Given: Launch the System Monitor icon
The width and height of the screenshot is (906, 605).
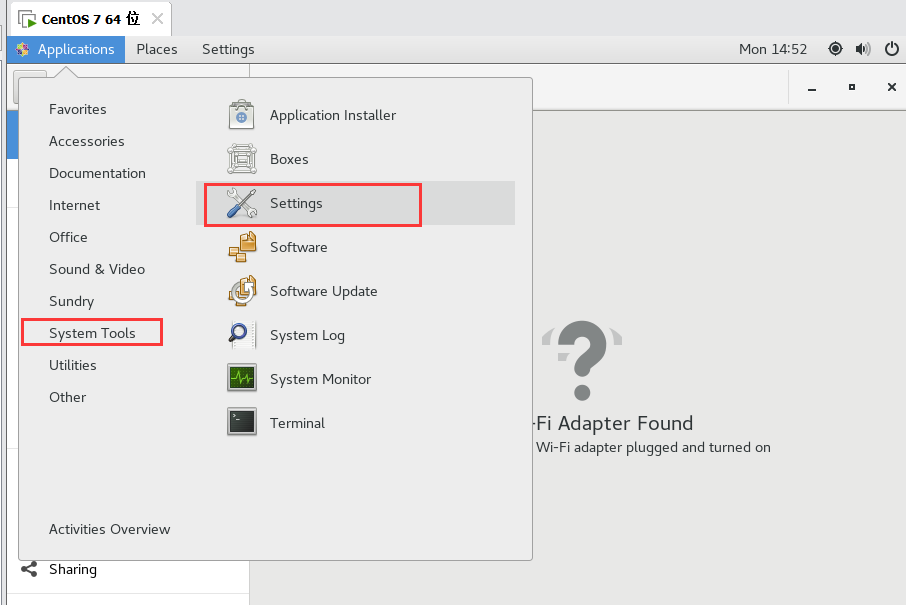Looking at the screenshot, I should tap(242, 378).
